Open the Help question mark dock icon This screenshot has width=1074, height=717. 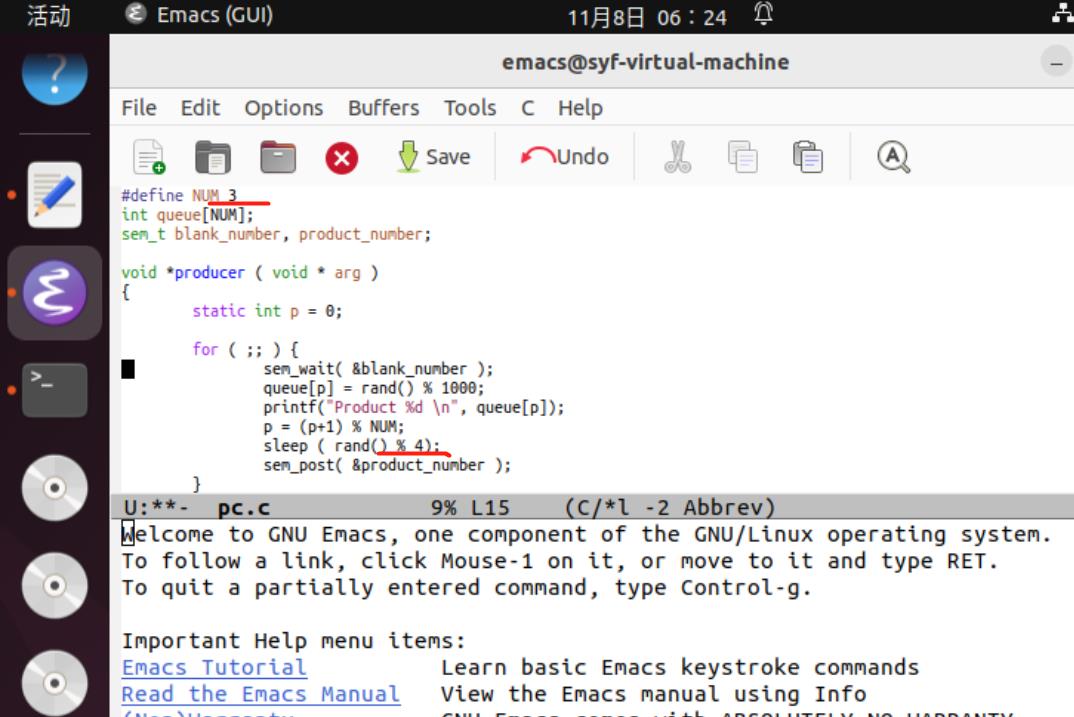point(55,75)
